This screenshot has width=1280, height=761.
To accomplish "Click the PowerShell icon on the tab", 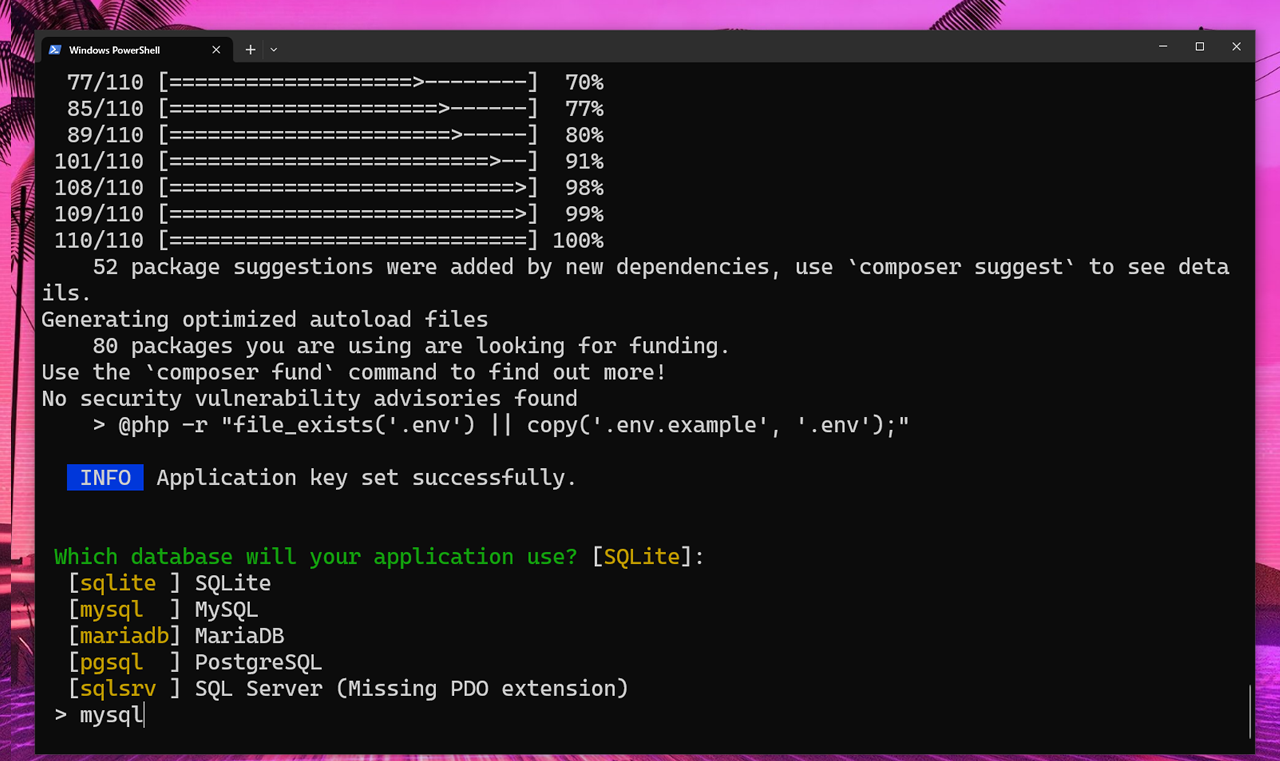I will 55,50.
